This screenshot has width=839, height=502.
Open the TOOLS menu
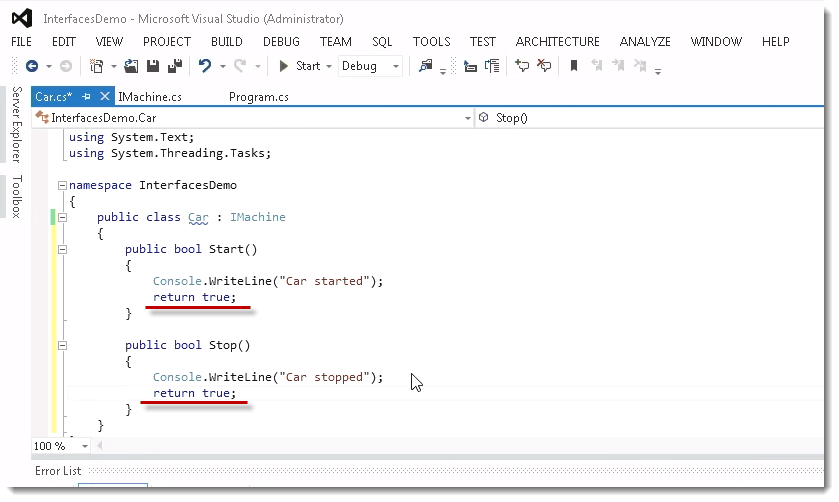click(432, 42)
